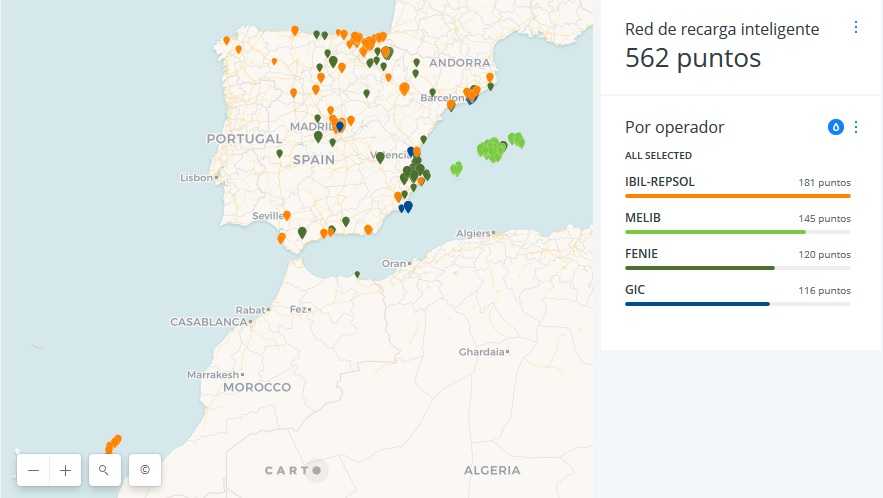Click the Rabat map label
The width and height of the screenshot is (883, 498).
click(250, 310)
